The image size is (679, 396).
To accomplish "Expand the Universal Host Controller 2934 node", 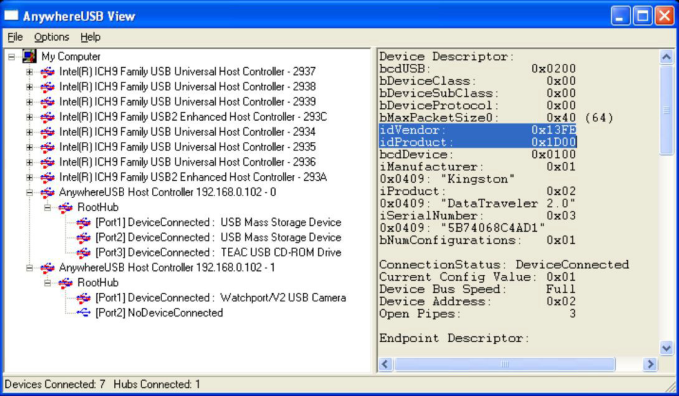I will 29,132.
